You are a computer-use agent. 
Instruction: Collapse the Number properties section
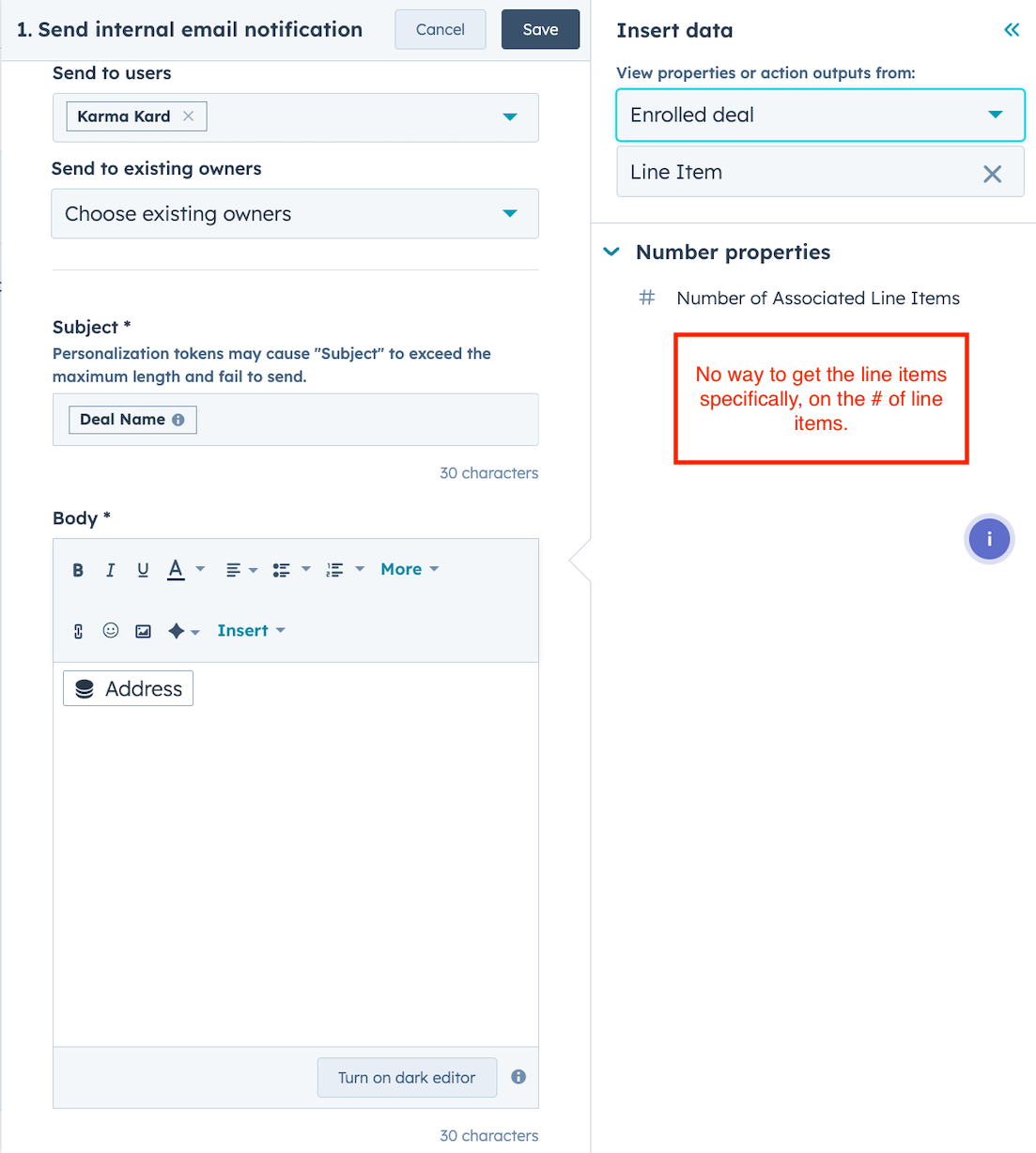click(x=611, y=252)
